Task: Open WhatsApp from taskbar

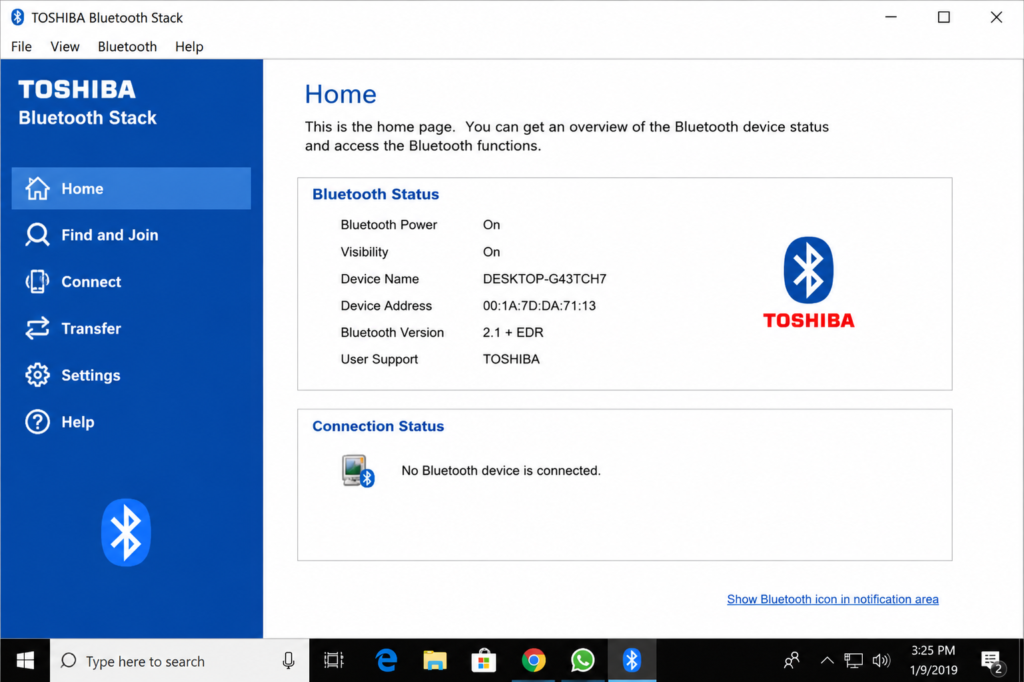Action: pyautogui.click(x=583, y=660)
